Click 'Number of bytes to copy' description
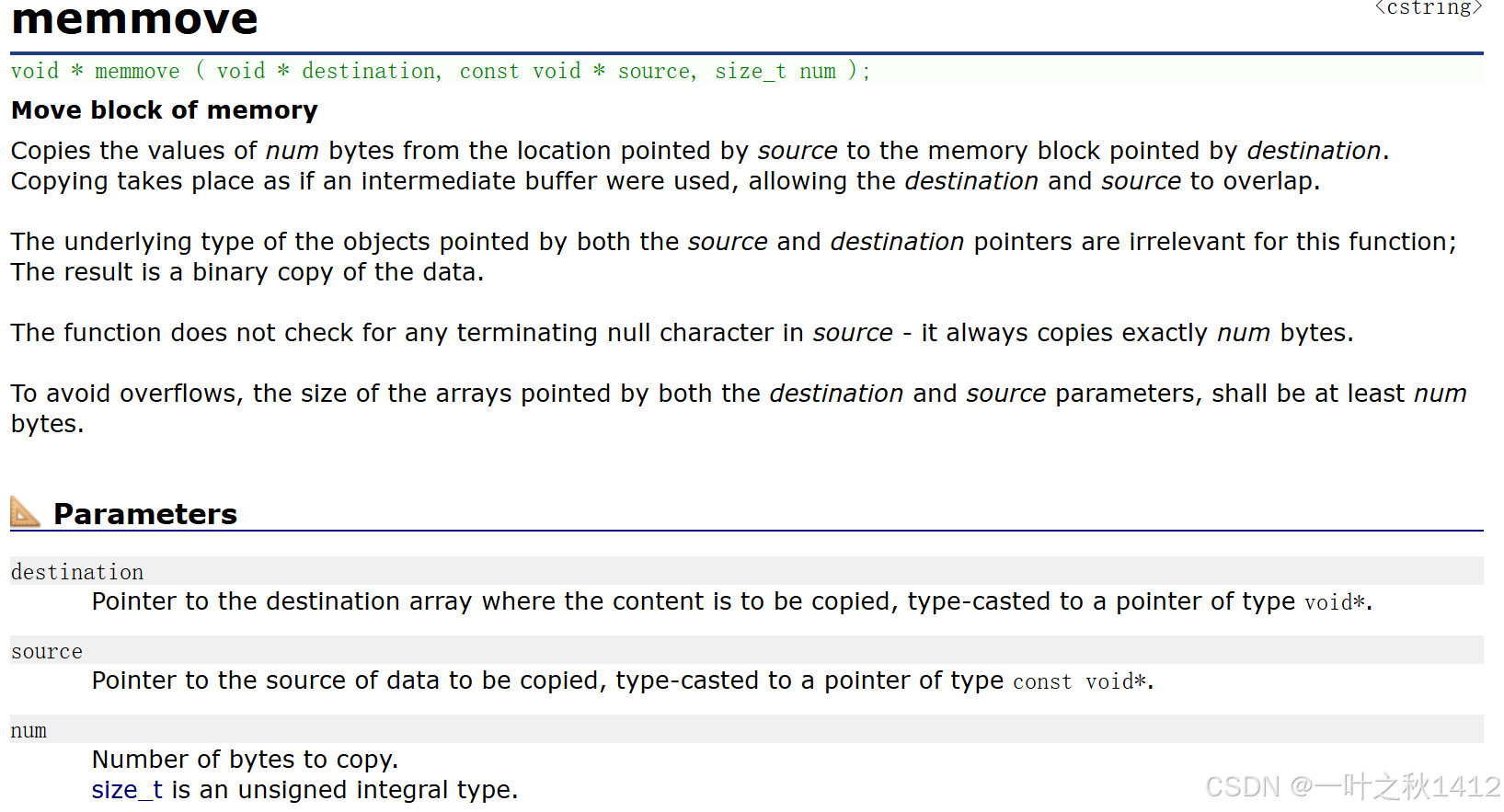The width and height of the screenshot is (1504, 812). [x=246, y=760]
